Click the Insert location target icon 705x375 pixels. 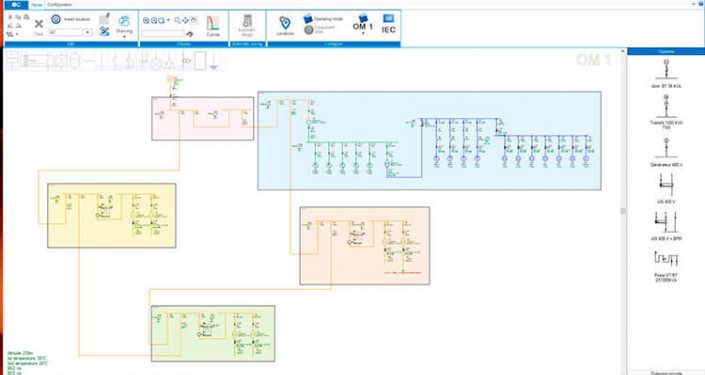coord(56,19)
